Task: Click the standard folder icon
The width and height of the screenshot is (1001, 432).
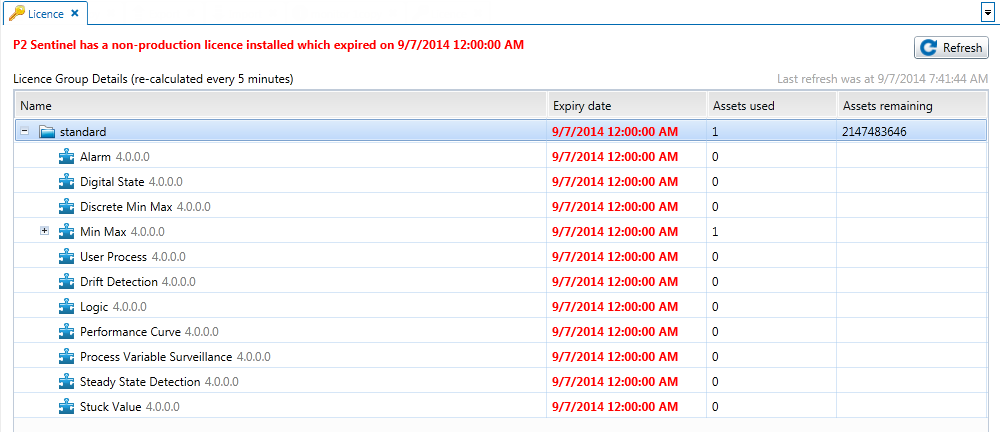Action: tap(47, 131)
